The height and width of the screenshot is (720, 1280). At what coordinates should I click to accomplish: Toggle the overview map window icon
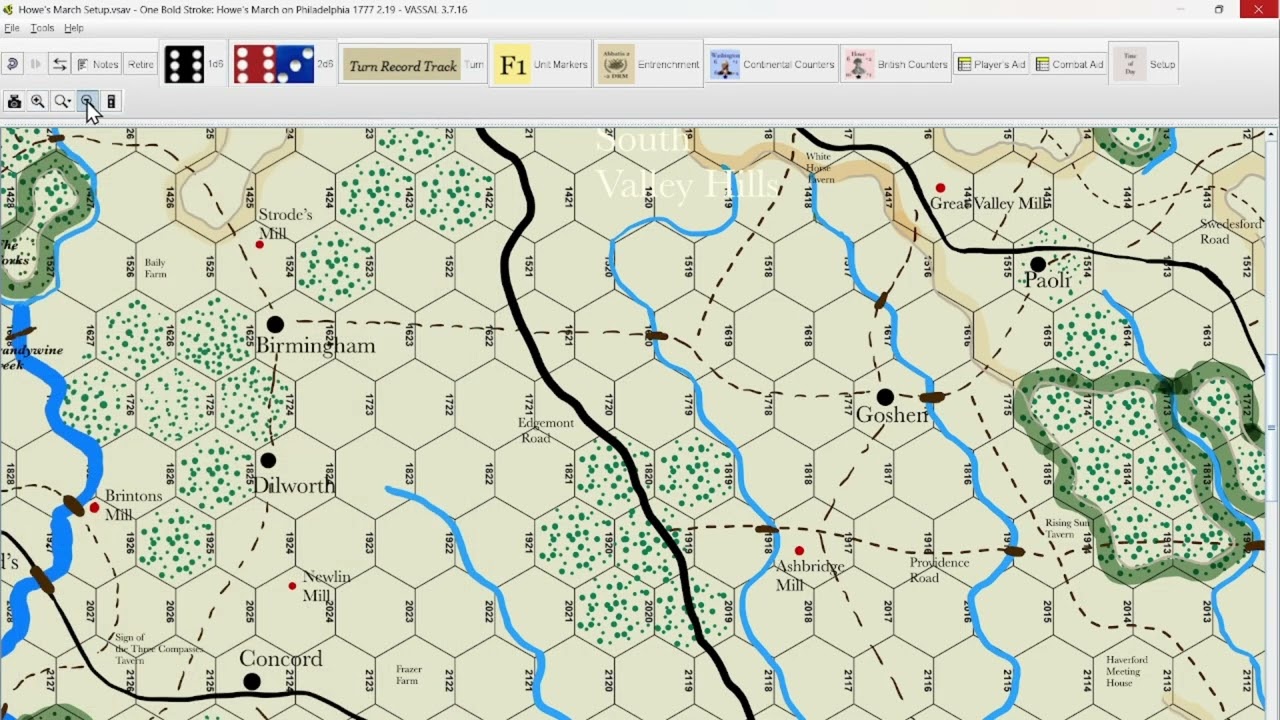[111, 101]
